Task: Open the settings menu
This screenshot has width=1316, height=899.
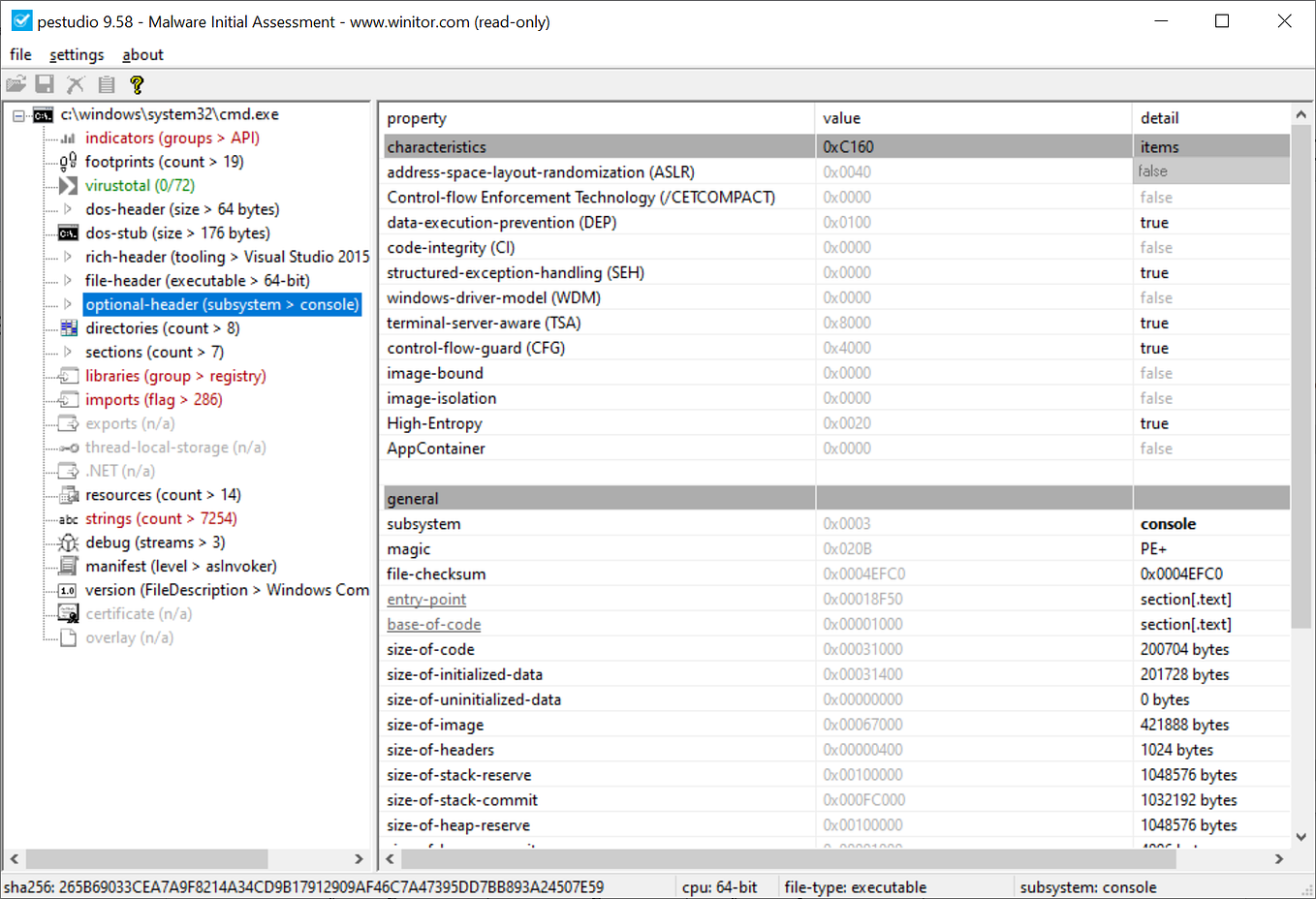Action: (x=77, y=54)
